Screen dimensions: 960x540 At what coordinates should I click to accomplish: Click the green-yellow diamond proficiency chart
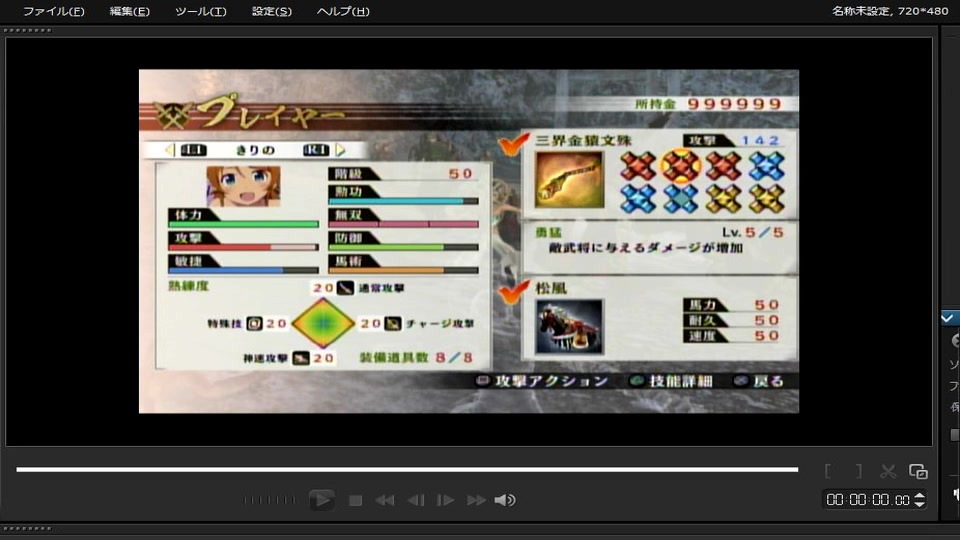(x=323, y=323)
